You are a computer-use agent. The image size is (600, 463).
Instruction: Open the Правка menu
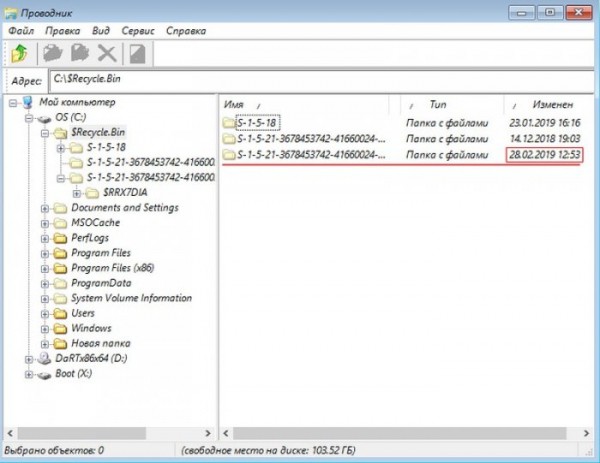click(63, 31)
